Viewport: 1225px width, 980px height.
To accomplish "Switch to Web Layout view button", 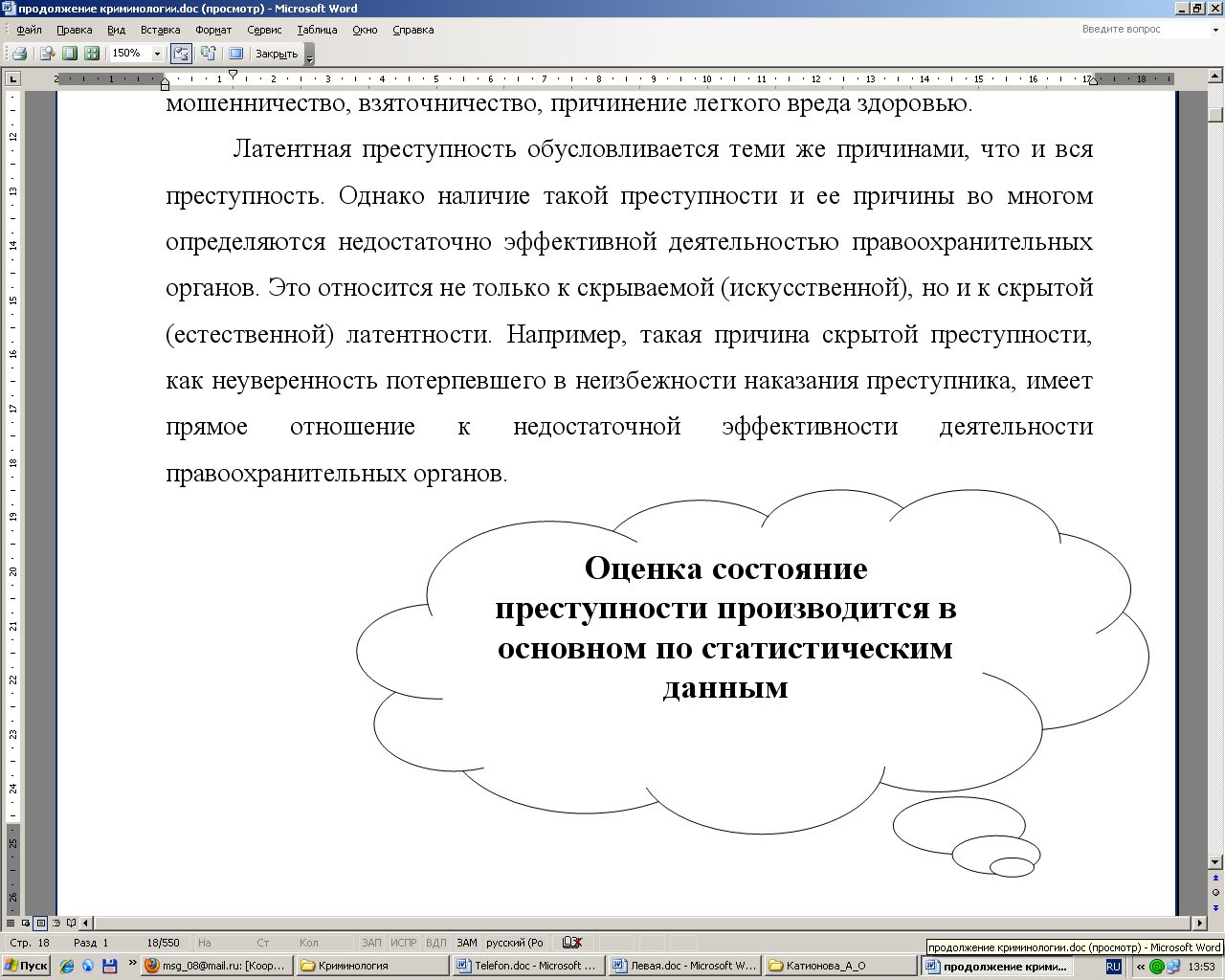I will pyautogui.click(x=26, y=924).
